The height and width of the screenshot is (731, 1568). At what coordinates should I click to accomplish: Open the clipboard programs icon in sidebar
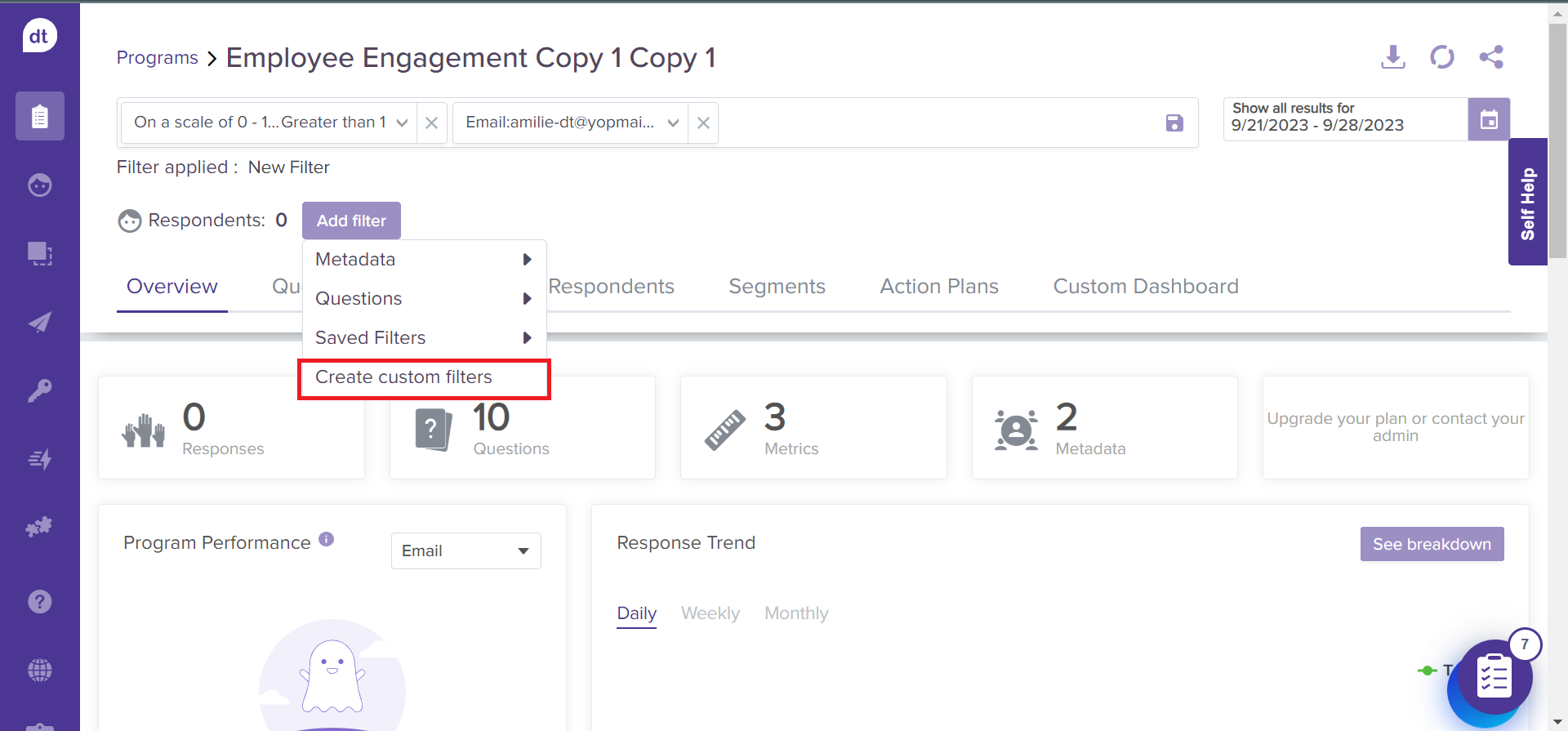click(x=39, y=116)
